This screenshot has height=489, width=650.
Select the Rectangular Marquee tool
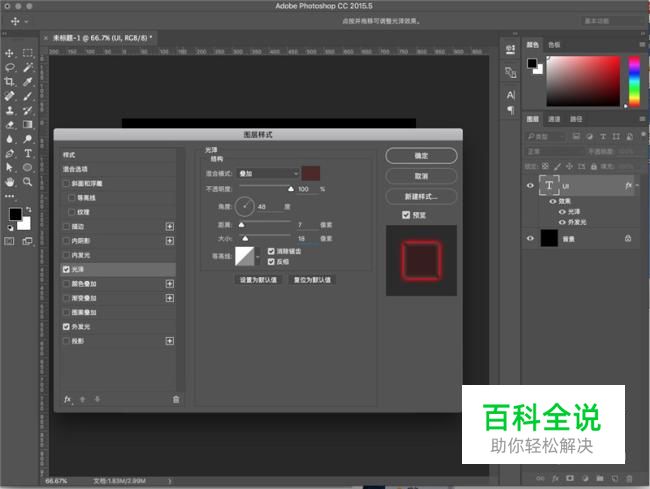pyautogui.click(x=27, y=53)
